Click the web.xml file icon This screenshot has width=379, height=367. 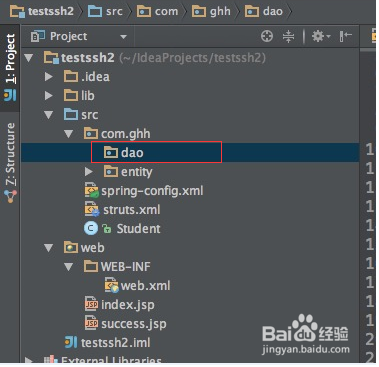coord(112,286)
